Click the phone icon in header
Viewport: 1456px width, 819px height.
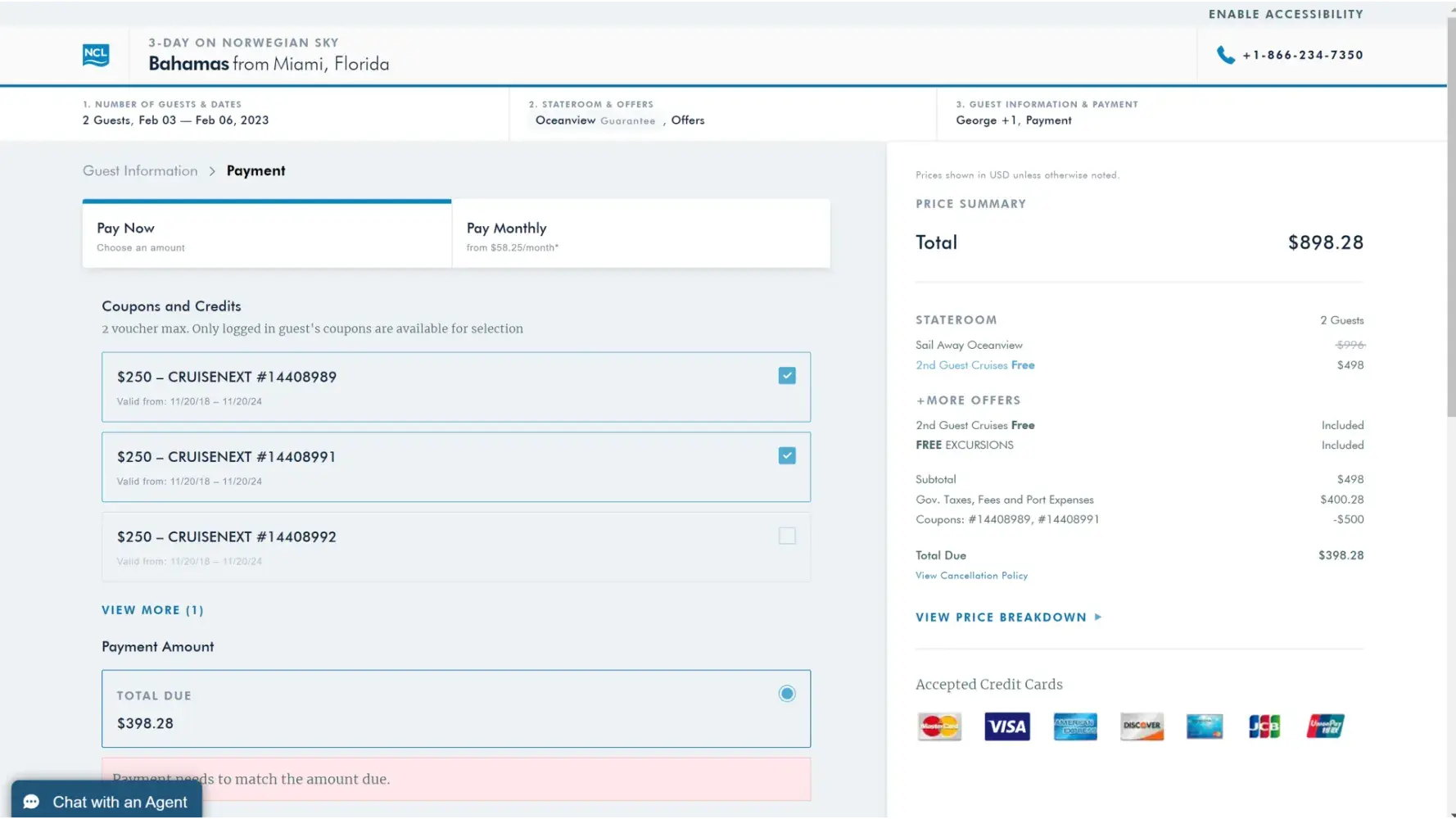[1225, 55]
